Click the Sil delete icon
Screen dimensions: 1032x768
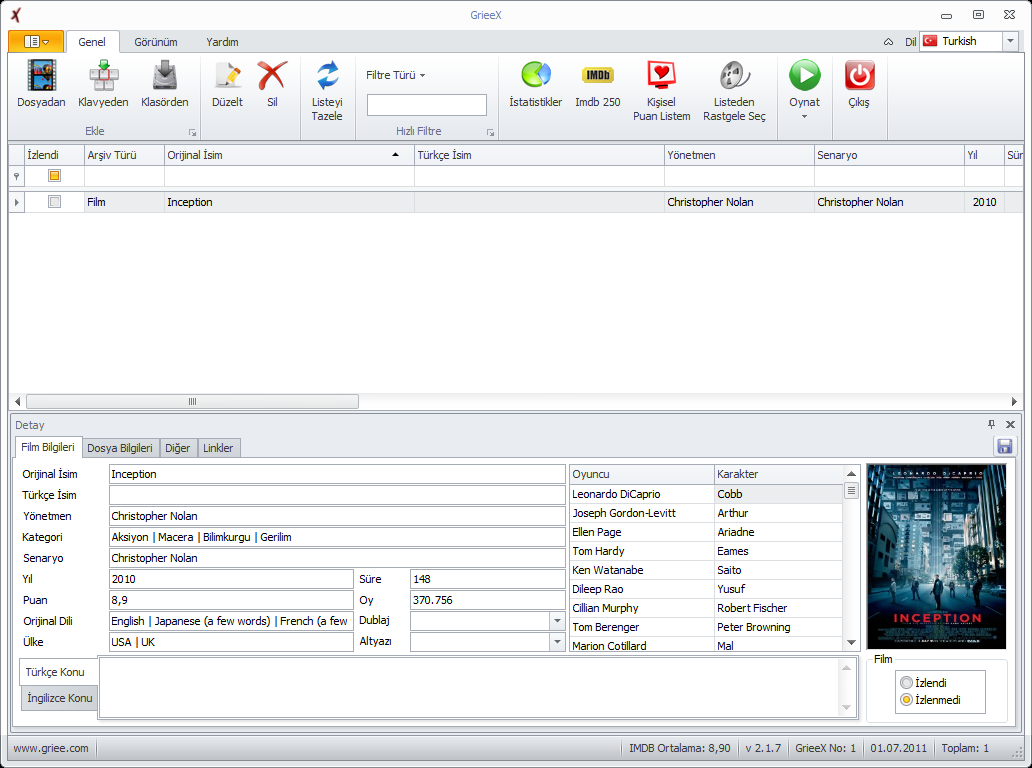click(271, 76)
